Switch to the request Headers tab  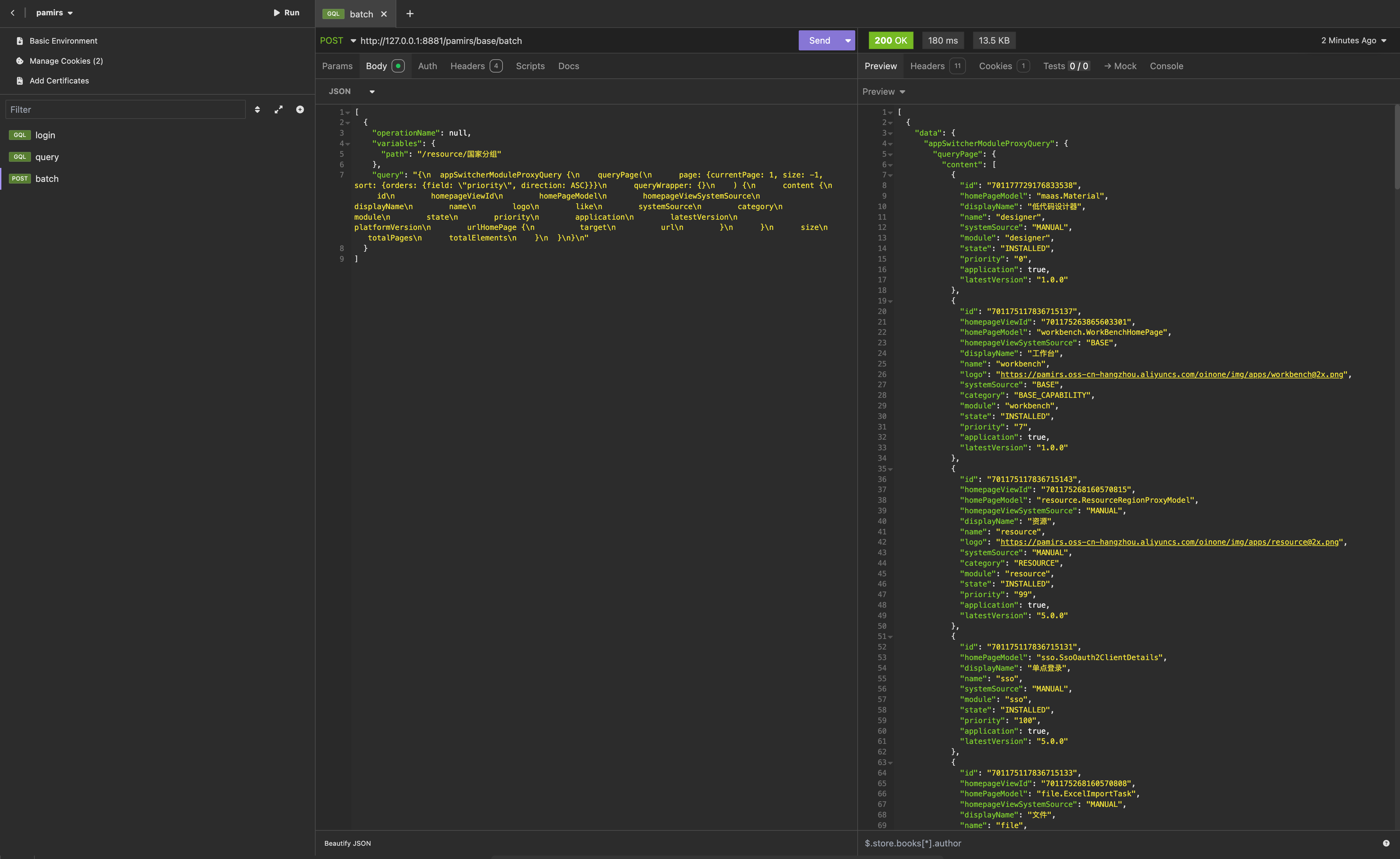coord(467,66)
